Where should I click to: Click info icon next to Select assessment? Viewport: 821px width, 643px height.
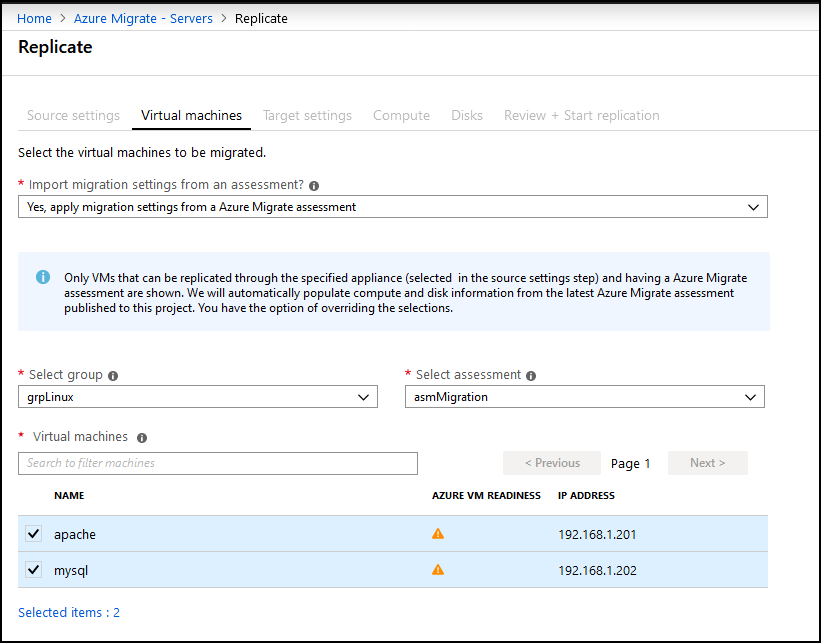click(x=531, y=376)
